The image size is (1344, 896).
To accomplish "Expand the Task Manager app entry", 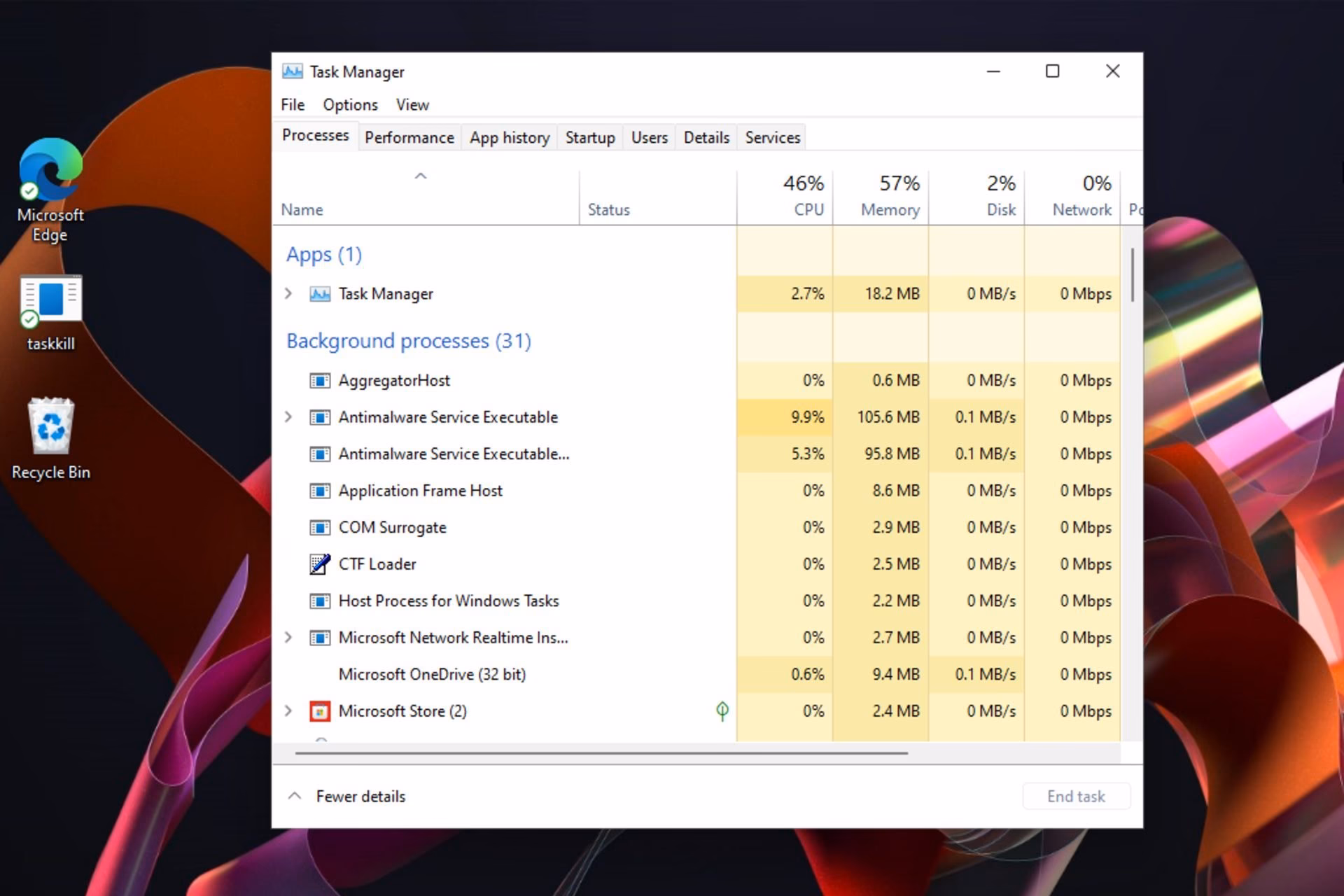I will (x=288, y=294).
